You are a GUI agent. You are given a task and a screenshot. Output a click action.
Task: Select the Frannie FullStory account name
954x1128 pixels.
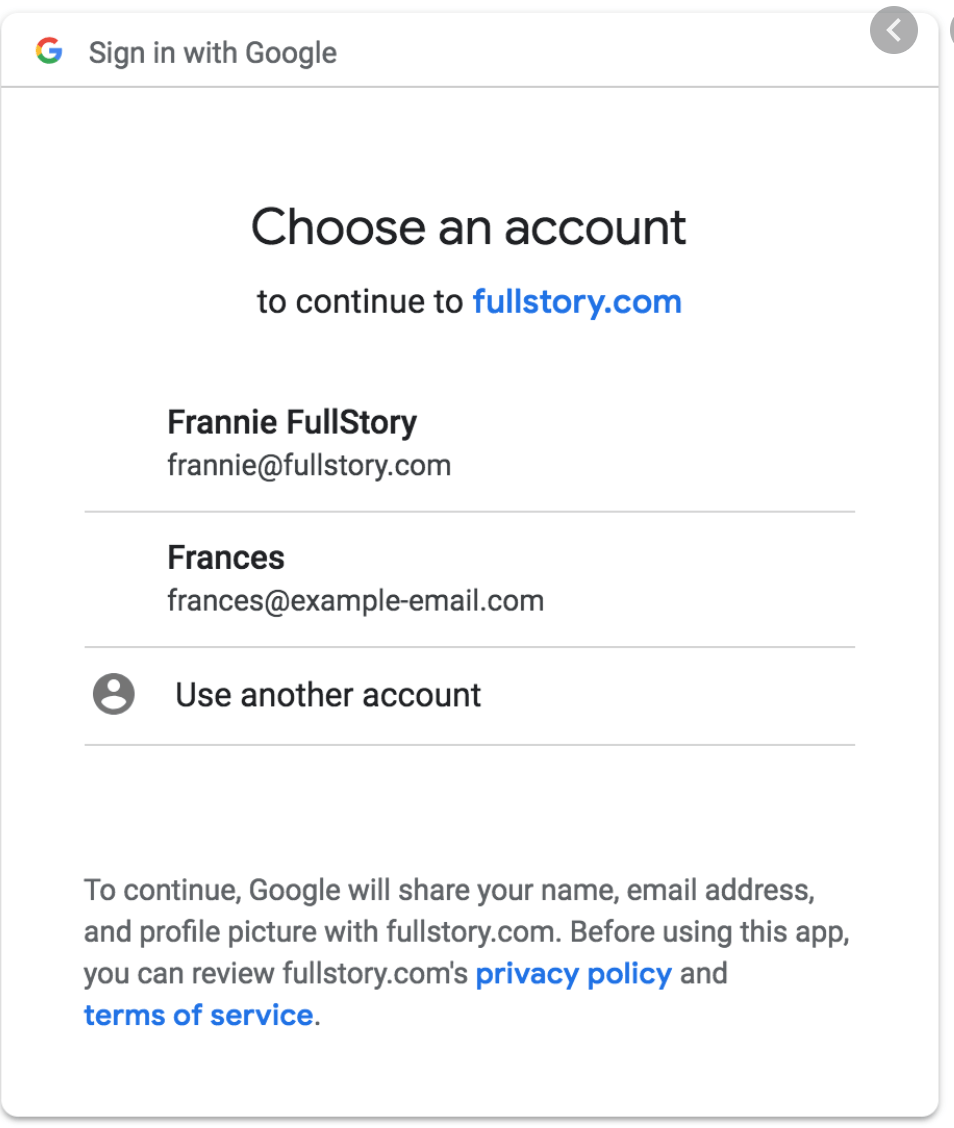point(291,422)
